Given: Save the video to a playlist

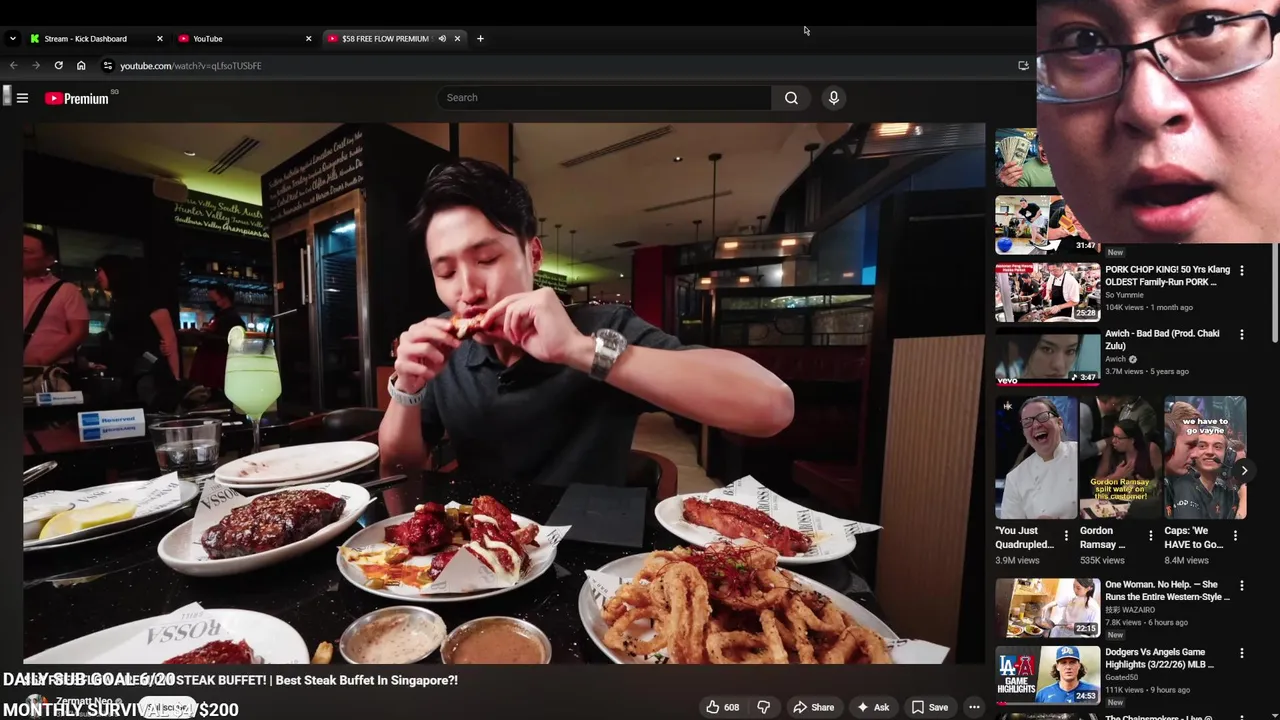Looking at the screenshot, I should 929,707.
